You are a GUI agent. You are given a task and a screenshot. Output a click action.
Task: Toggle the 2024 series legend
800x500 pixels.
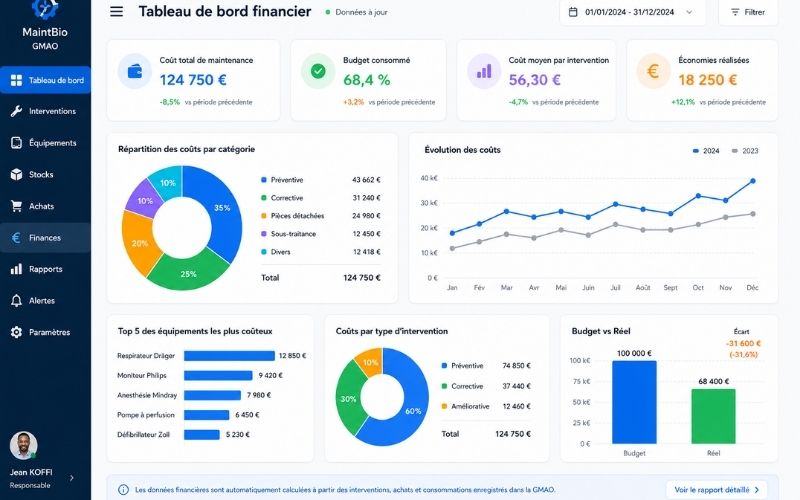click(706, 151)
